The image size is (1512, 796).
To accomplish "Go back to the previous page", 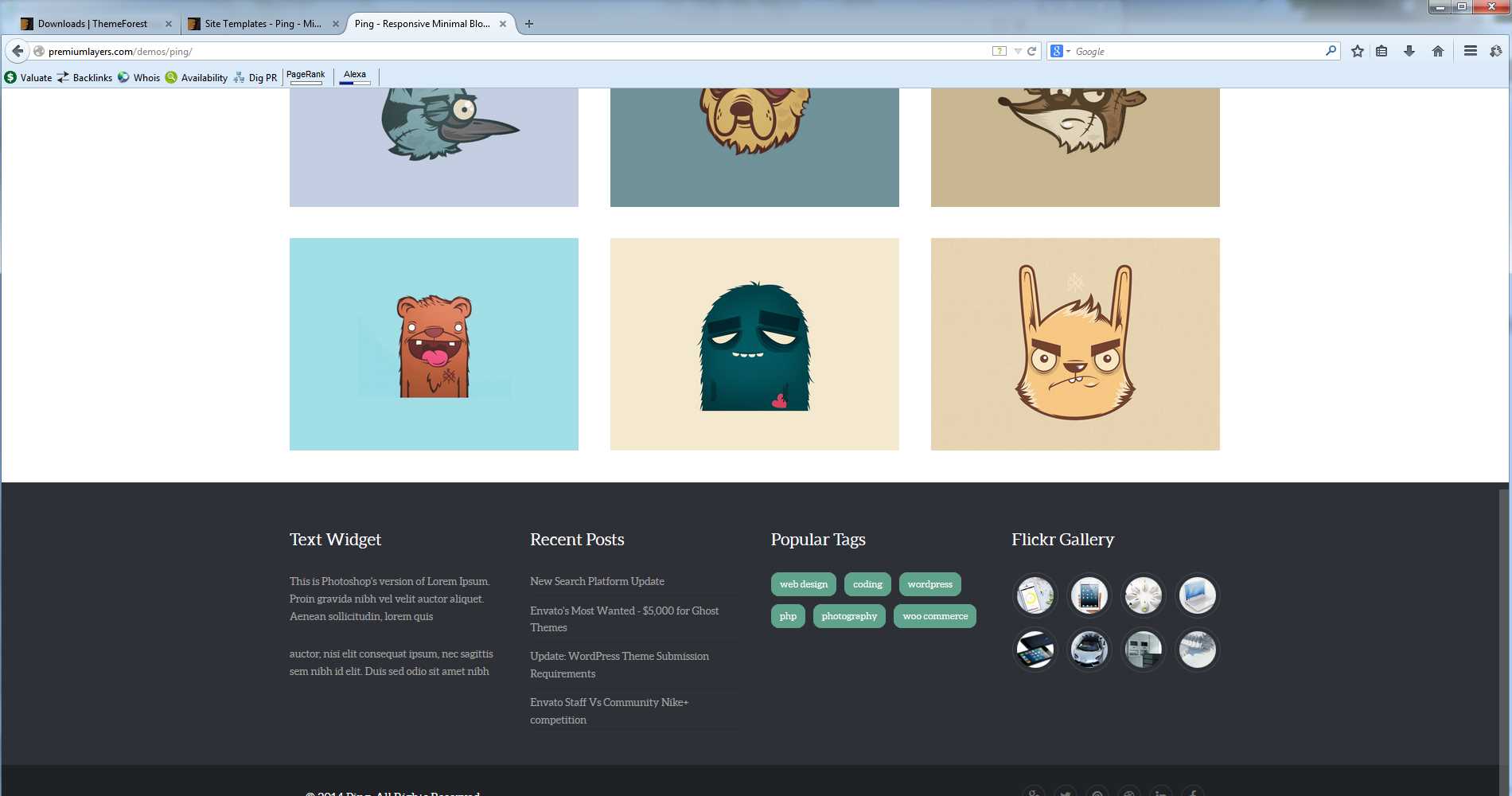I will coord(18,51).
